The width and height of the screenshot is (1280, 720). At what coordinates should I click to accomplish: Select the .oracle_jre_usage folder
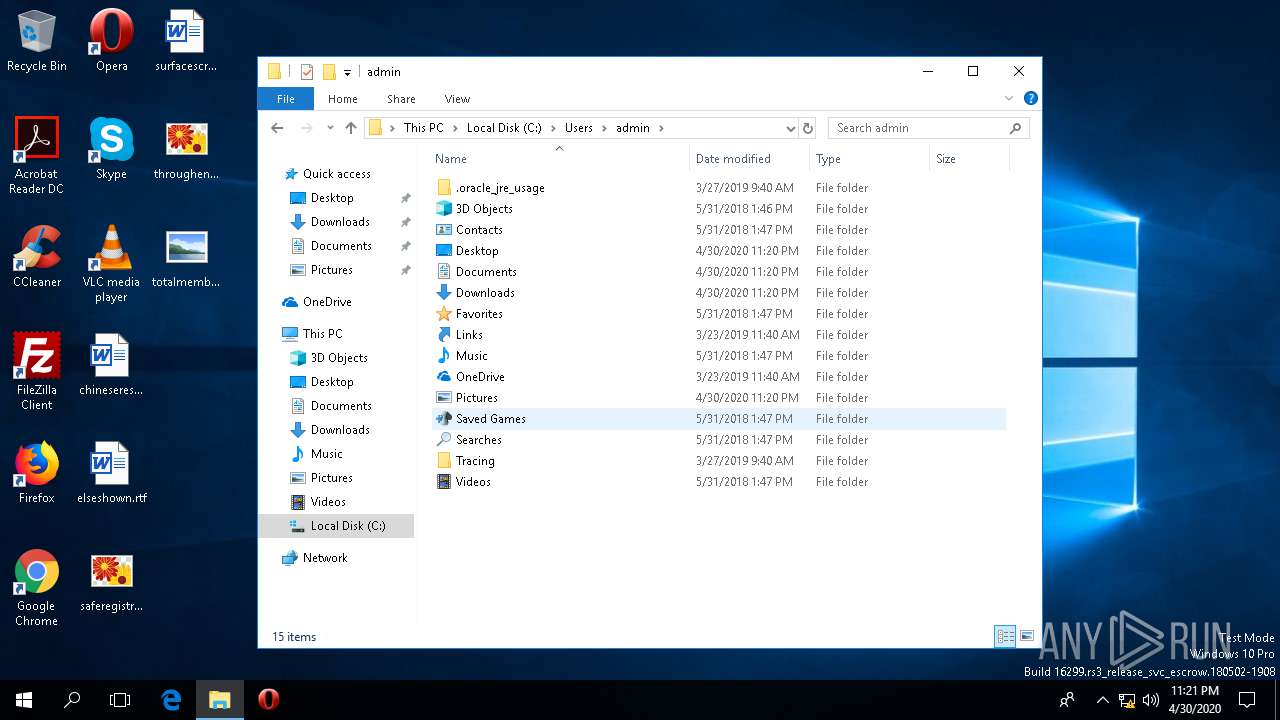[719, 188]
